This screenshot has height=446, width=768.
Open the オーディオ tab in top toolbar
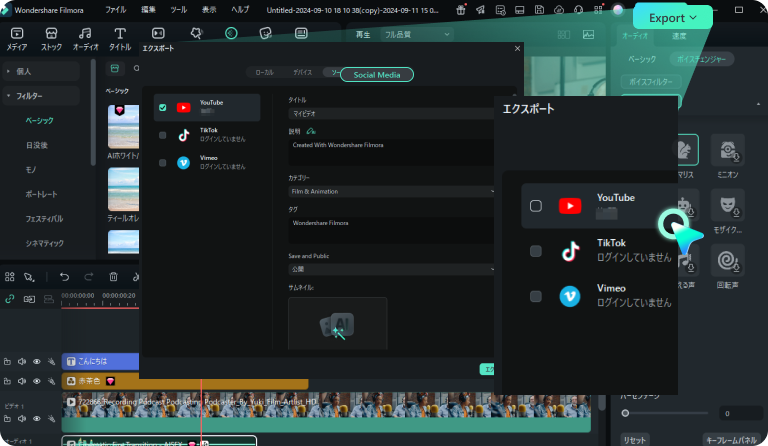[x=85, y=39]
